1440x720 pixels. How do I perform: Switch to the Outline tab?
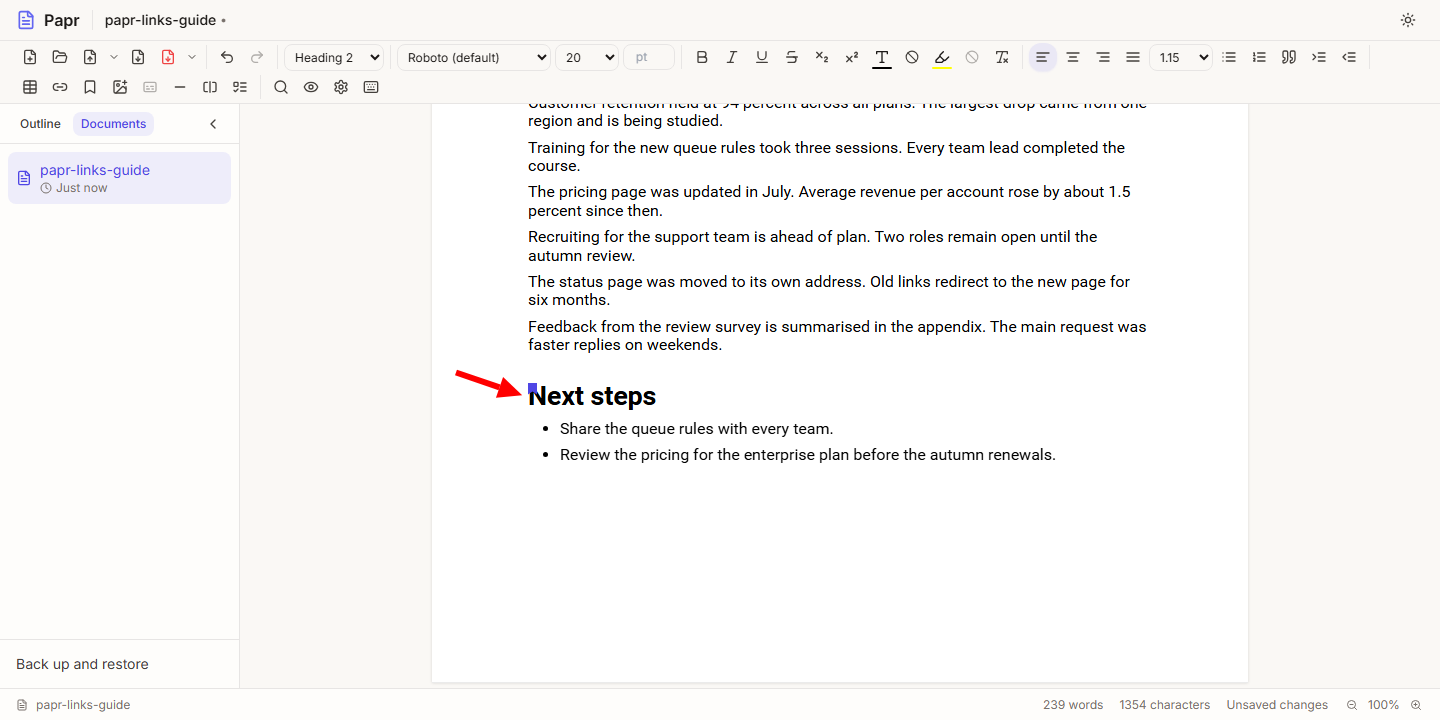40,124
